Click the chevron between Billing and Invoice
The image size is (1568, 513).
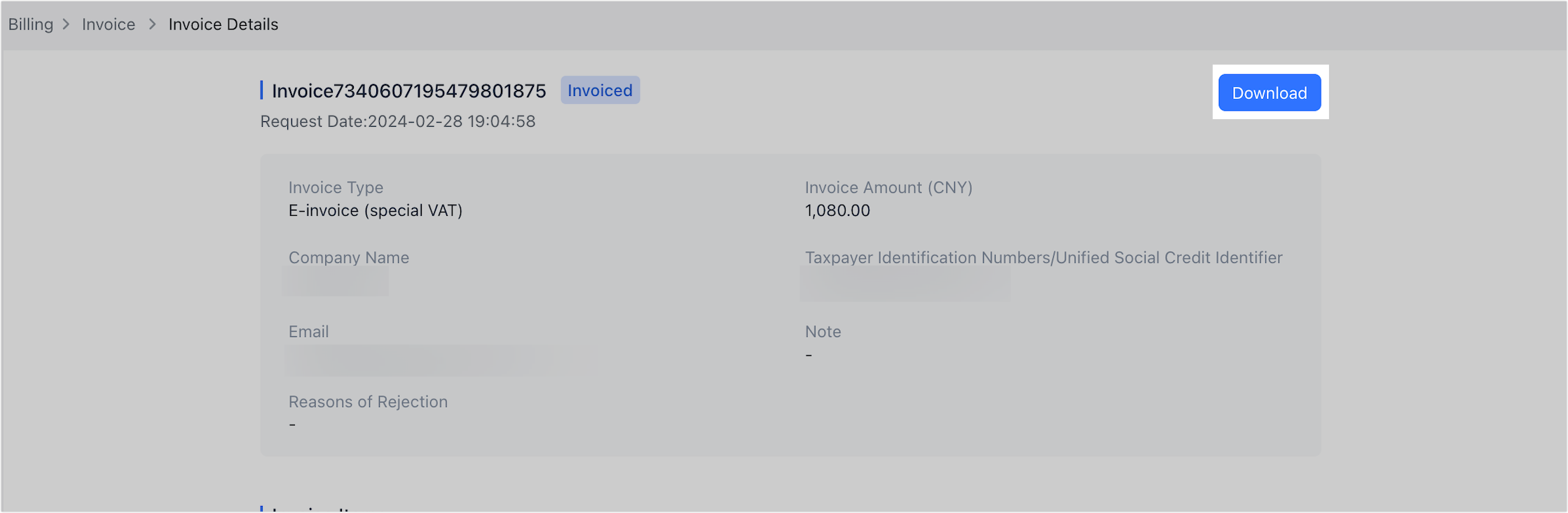coord(67,24)
